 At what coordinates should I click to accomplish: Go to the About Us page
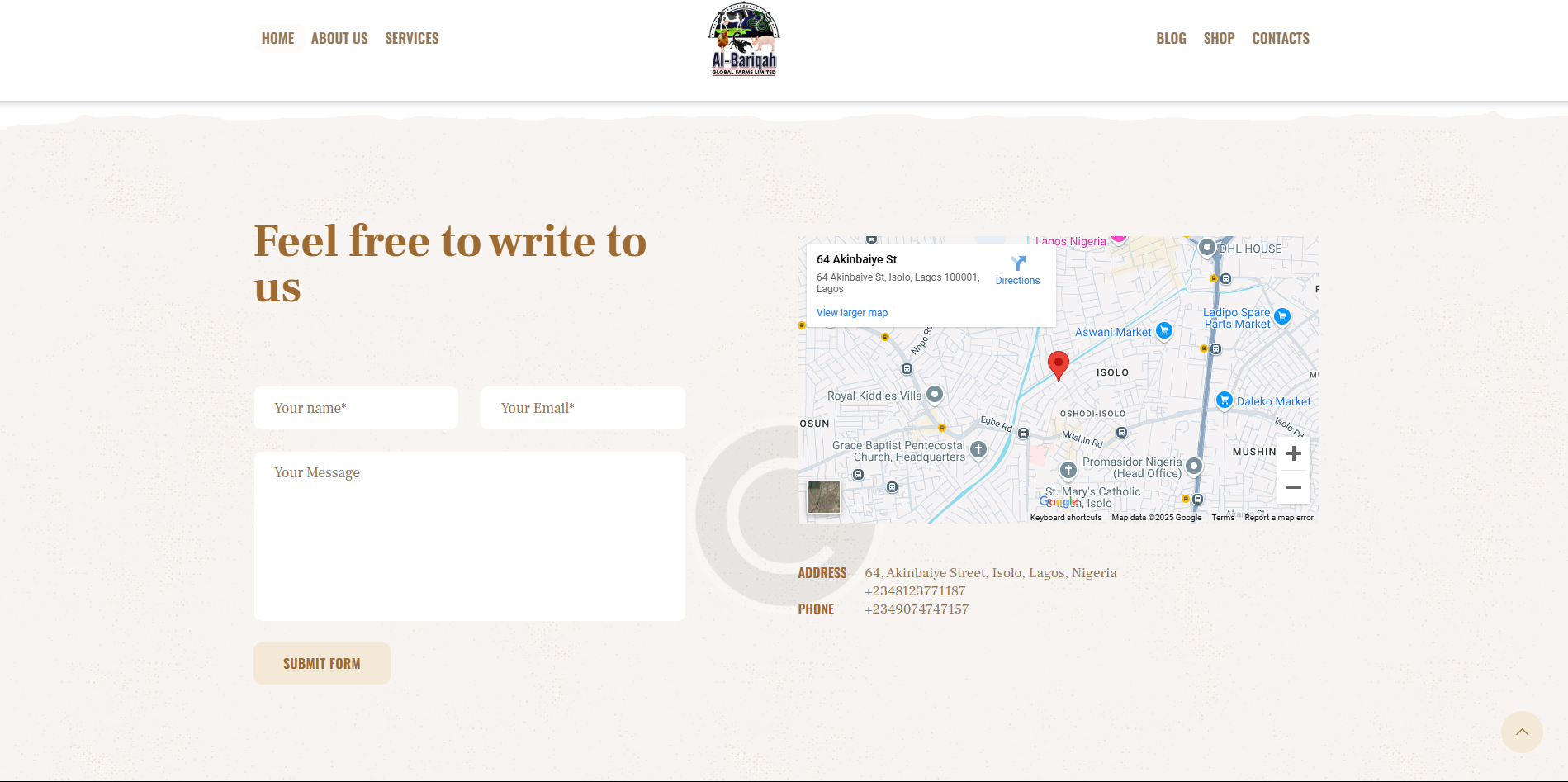click(x=339, y=38)
